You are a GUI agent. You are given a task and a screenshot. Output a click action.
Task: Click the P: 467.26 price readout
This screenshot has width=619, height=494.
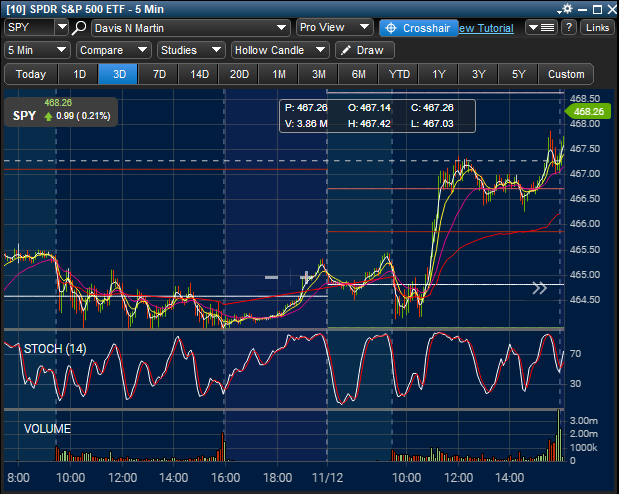tap(306, 107)
